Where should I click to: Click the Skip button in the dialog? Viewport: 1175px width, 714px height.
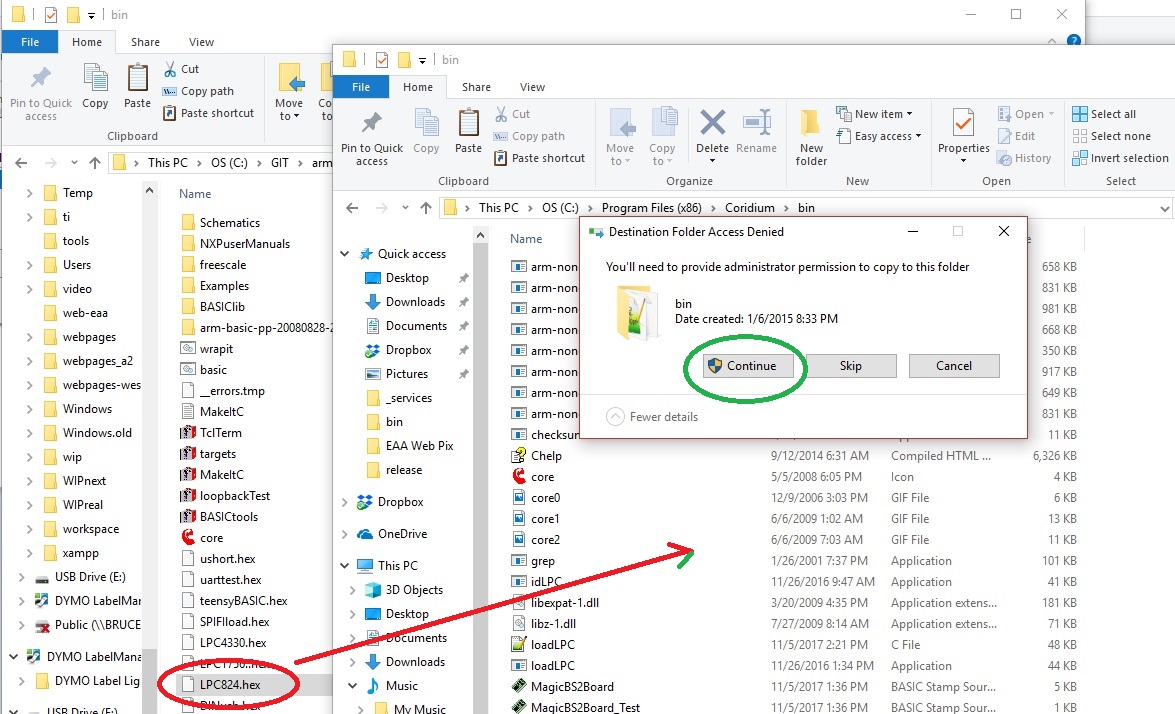tap(850, 366)
